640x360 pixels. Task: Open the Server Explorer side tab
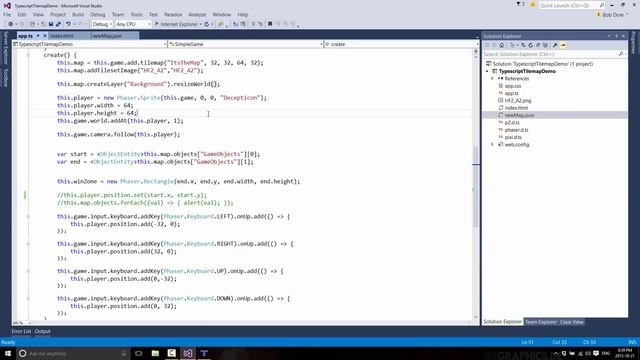5,48
